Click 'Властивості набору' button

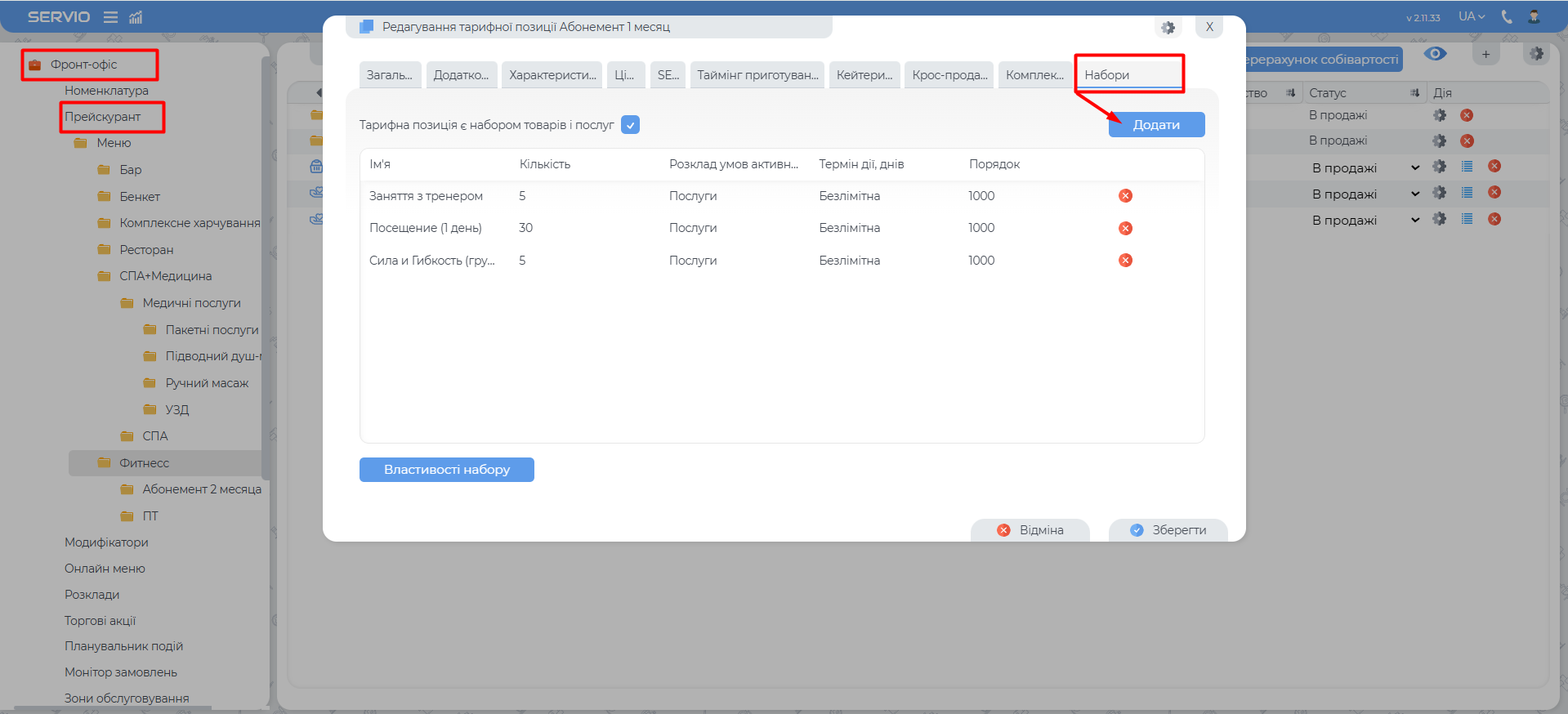click(x=447, y=470)
